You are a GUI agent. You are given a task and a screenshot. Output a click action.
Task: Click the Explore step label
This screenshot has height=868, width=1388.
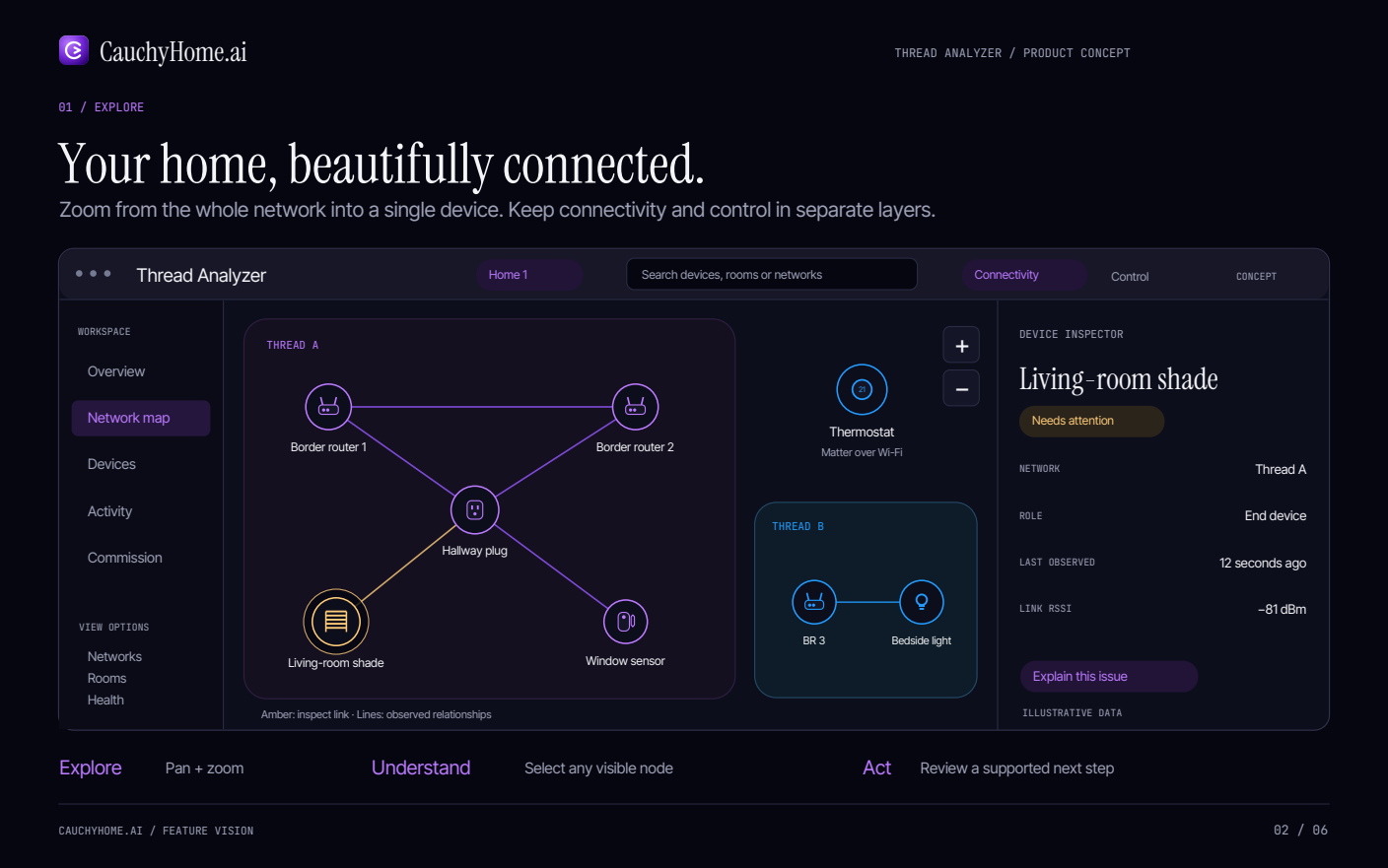(91, 768)
